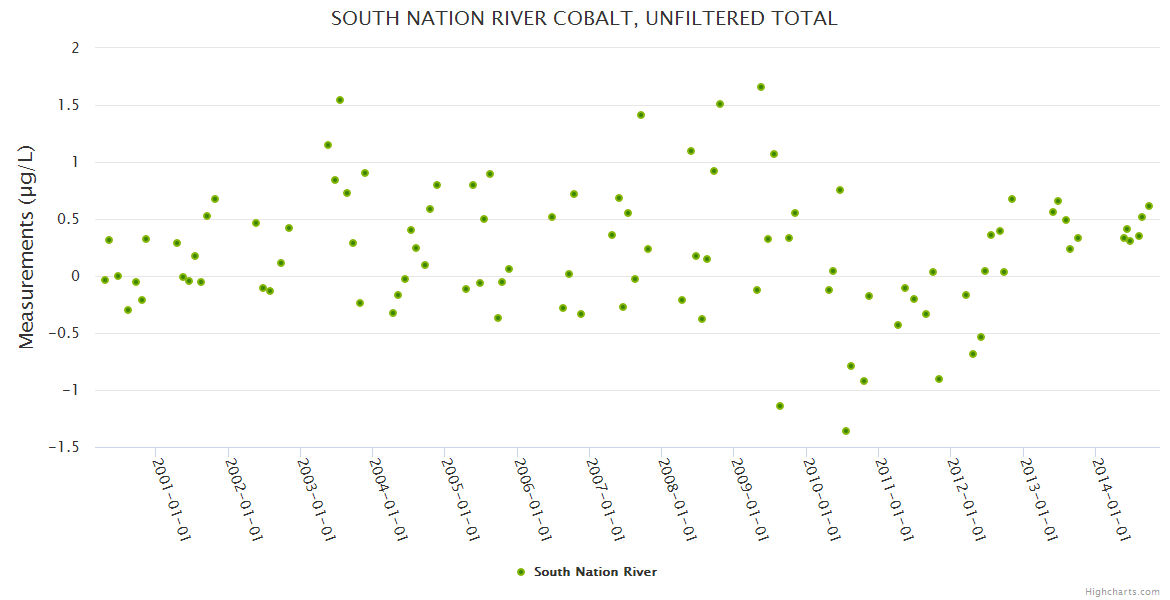Click the y-axis label 0
The image size is (1170, 600).
(74, 276)
